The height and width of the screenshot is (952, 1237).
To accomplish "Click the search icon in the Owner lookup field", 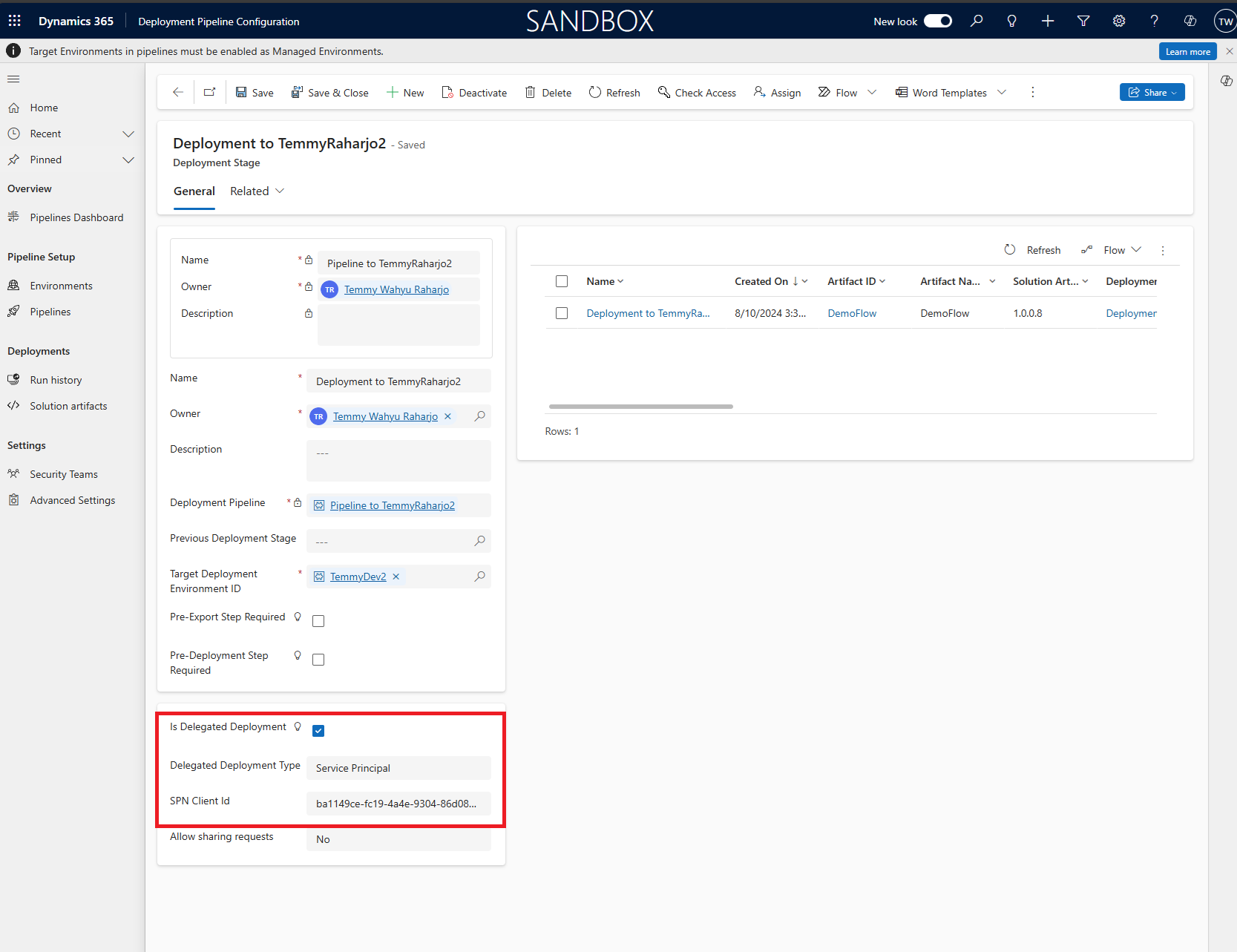I will 480,416.
